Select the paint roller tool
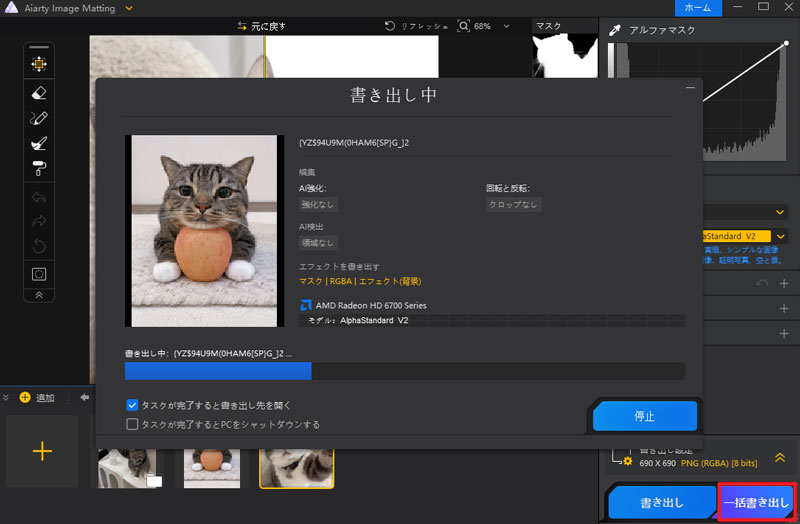 point(39,168)
